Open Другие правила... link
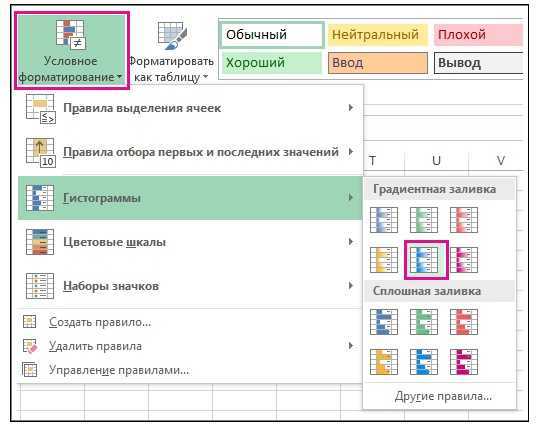 pyautogui.click(x=443, y=396)
